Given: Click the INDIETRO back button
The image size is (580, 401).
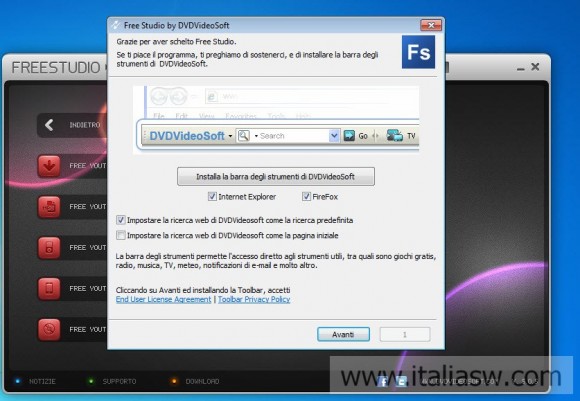Looking at the screenshot, I should [72, 125].
